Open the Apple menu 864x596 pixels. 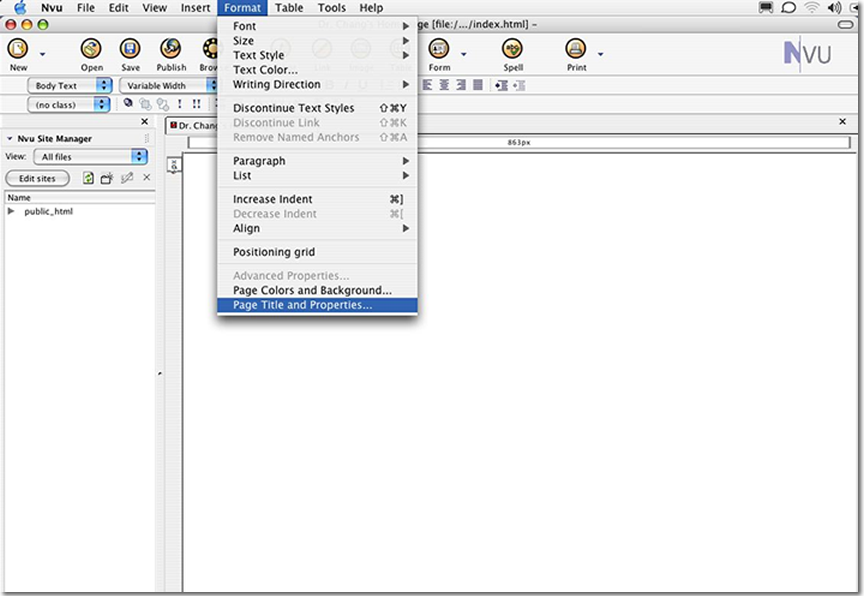pyautogui.click(x=20, y=8)
